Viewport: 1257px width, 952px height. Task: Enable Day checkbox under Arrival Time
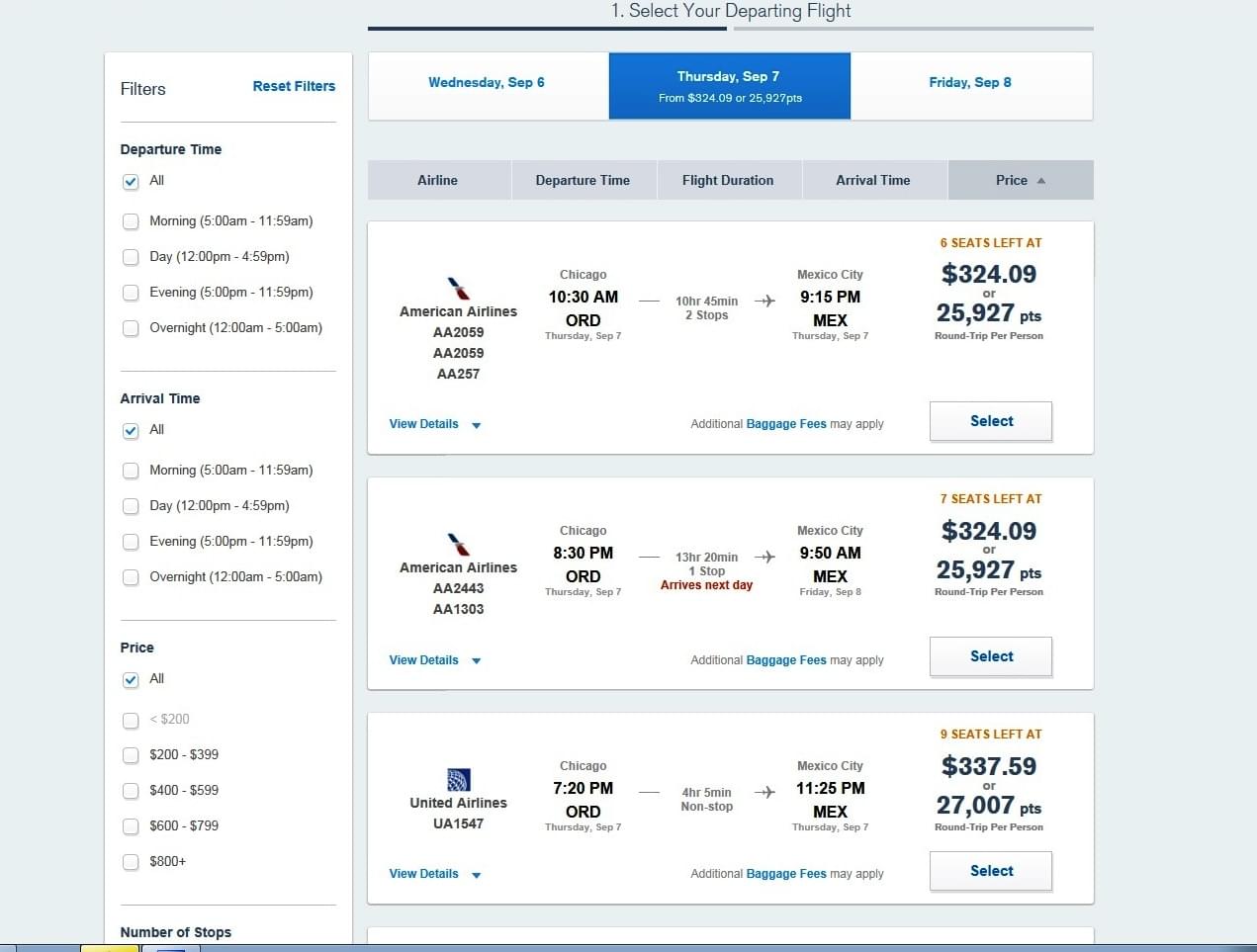pos(131,506)
